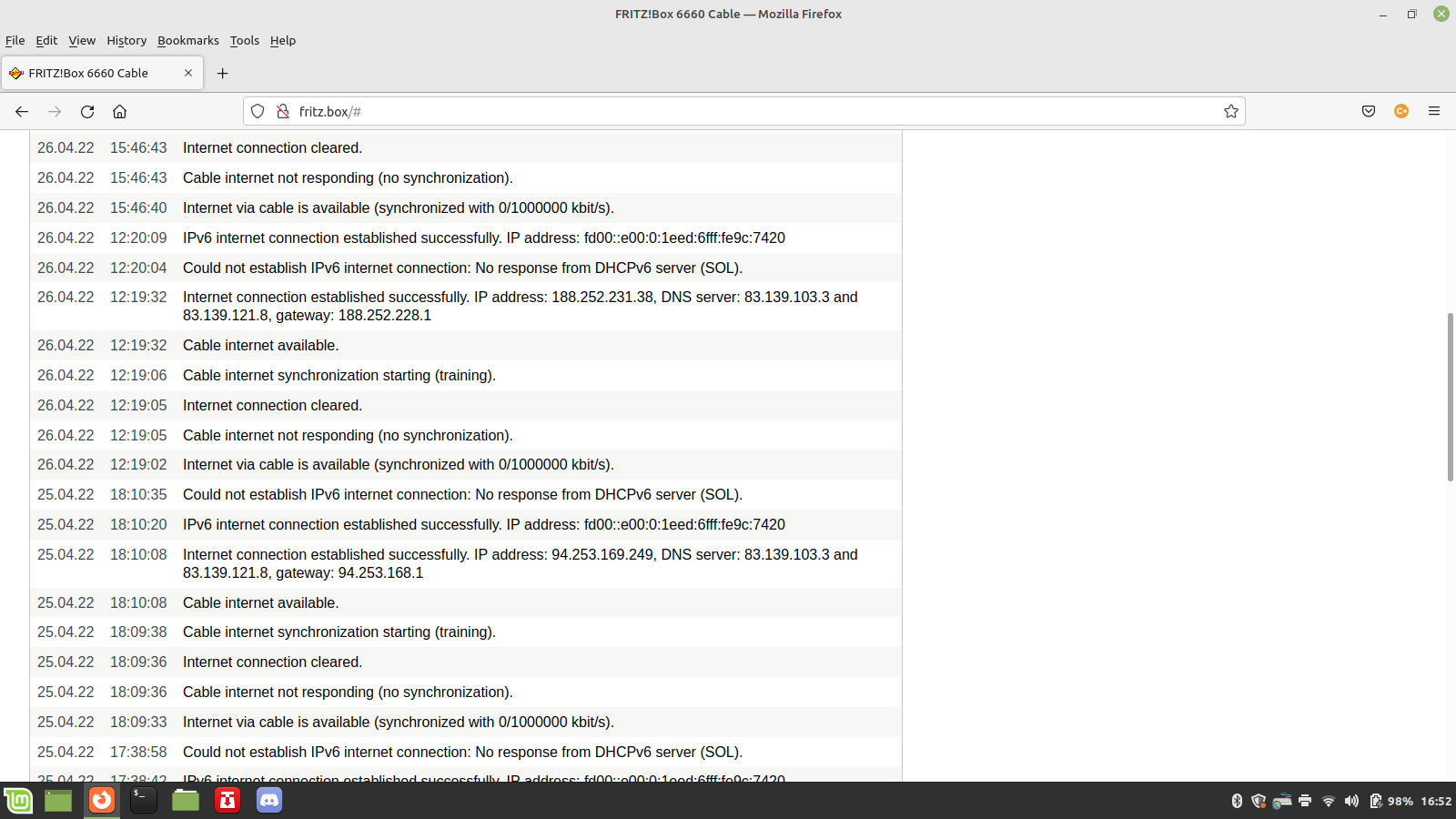Open Discord from the taskbar
Screen dimensions: 1456x819
pos(269,800)
